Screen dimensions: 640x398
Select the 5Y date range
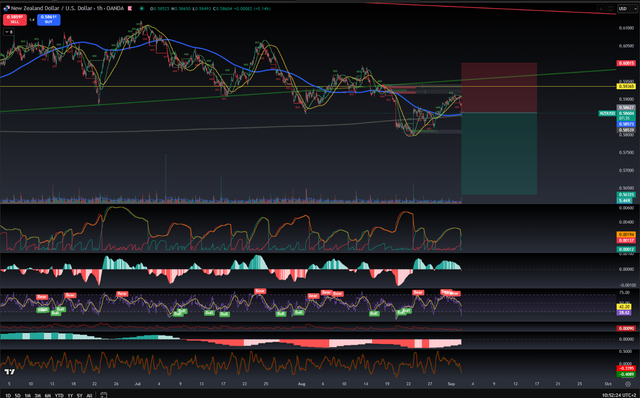[x=80, y=395]
